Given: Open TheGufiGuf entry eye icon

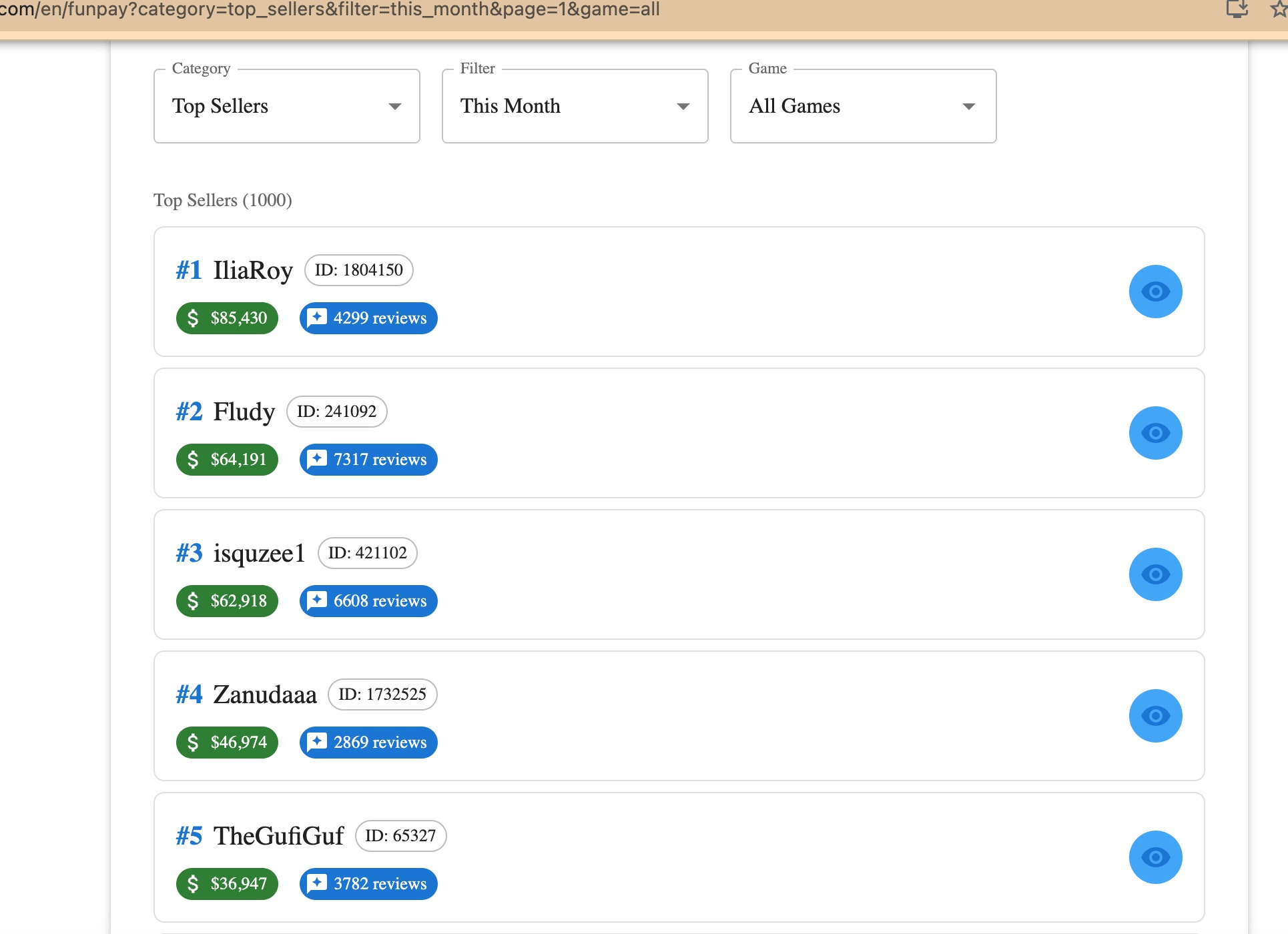Looking at the screenshot, I should pos(1155,857).
